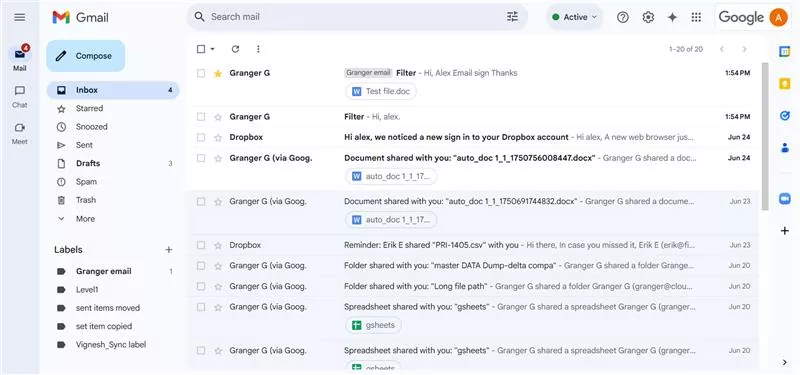This screenshot has width=800, height=375.
Task: Hide side panel chevron at bottom right
Action: tap(785, 362)
